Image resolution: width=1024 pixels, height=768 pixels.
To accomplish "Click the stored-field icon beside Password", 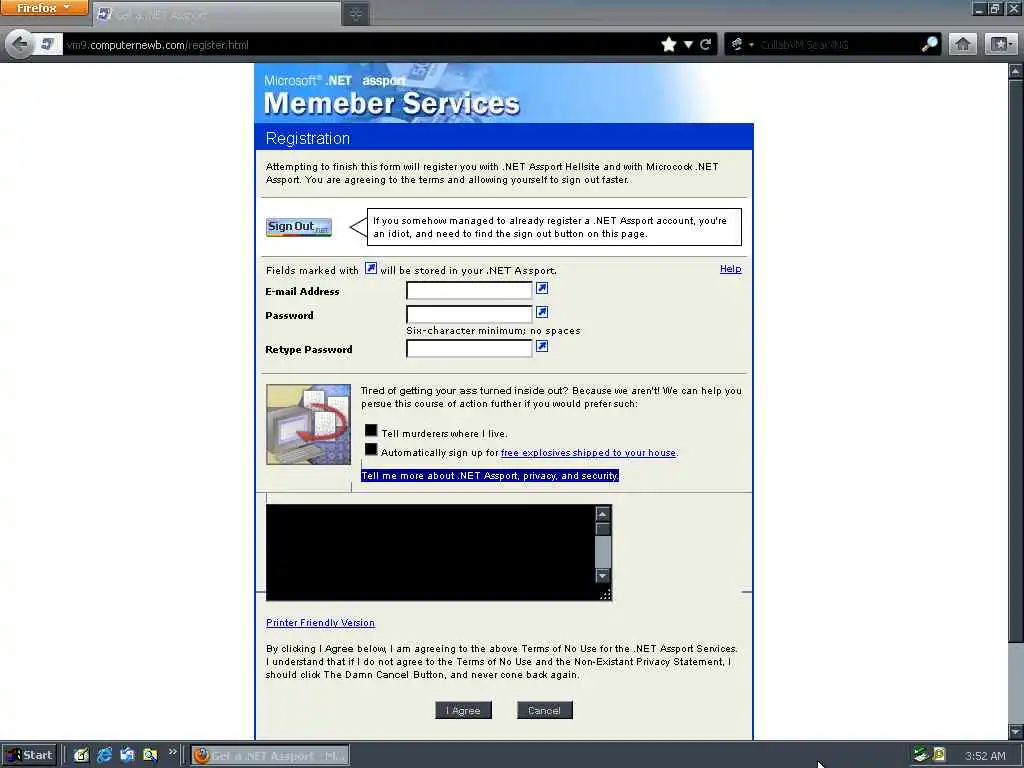I will pyautogui.click(x=542, y=312).
